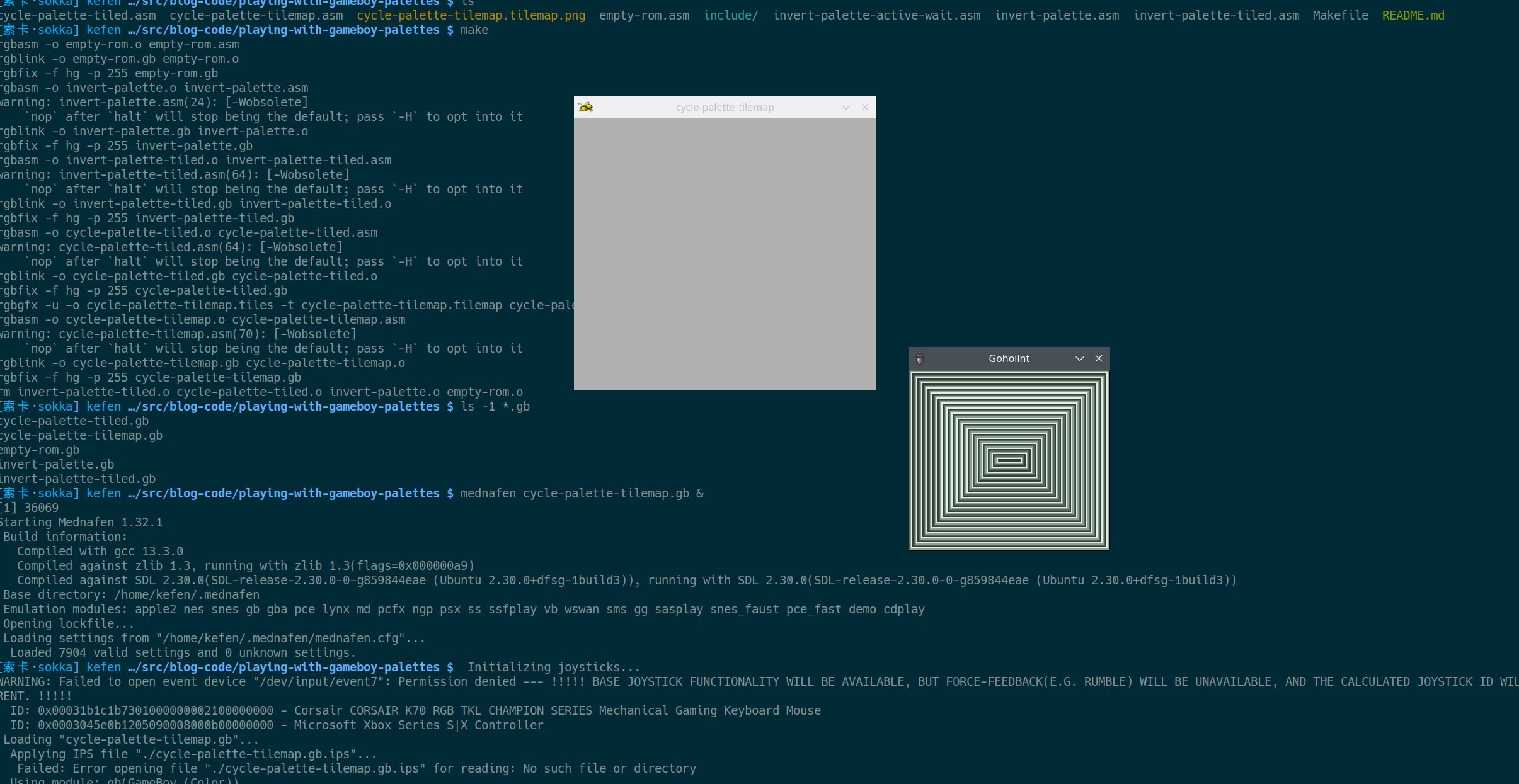Expand the cycle-palette-tilemap window menu chevron
Screen dimensions: 1519x784
pos(846,107)
